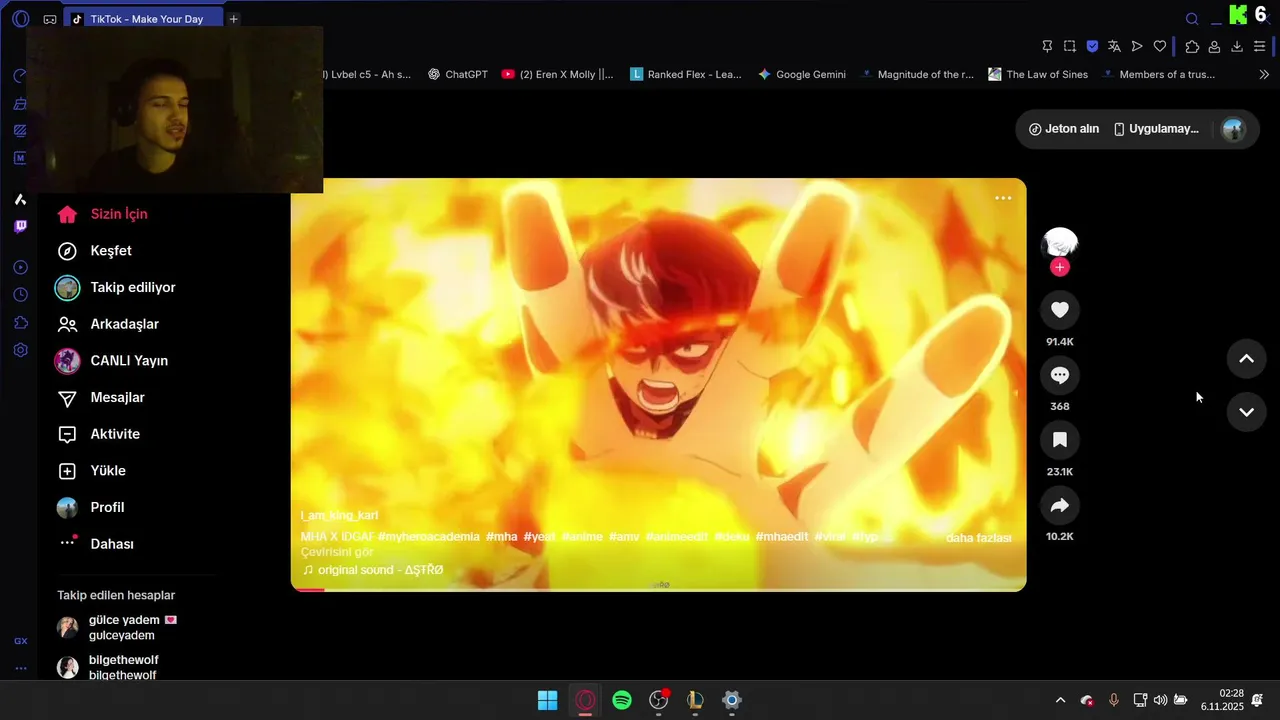Click the #myheroacademia hashtag
This screenshot has width=1280, height=720.
[x=429, y=537]
